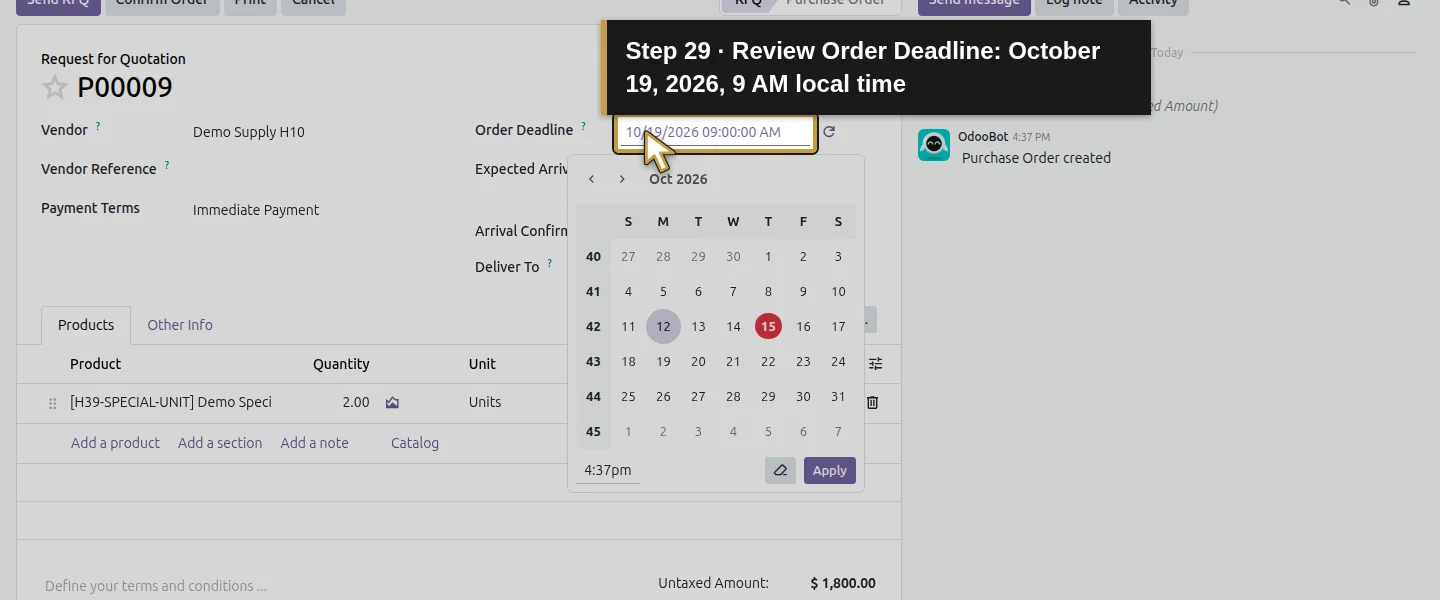
Task: Click the Quantity column header
Action: point(341,364)
